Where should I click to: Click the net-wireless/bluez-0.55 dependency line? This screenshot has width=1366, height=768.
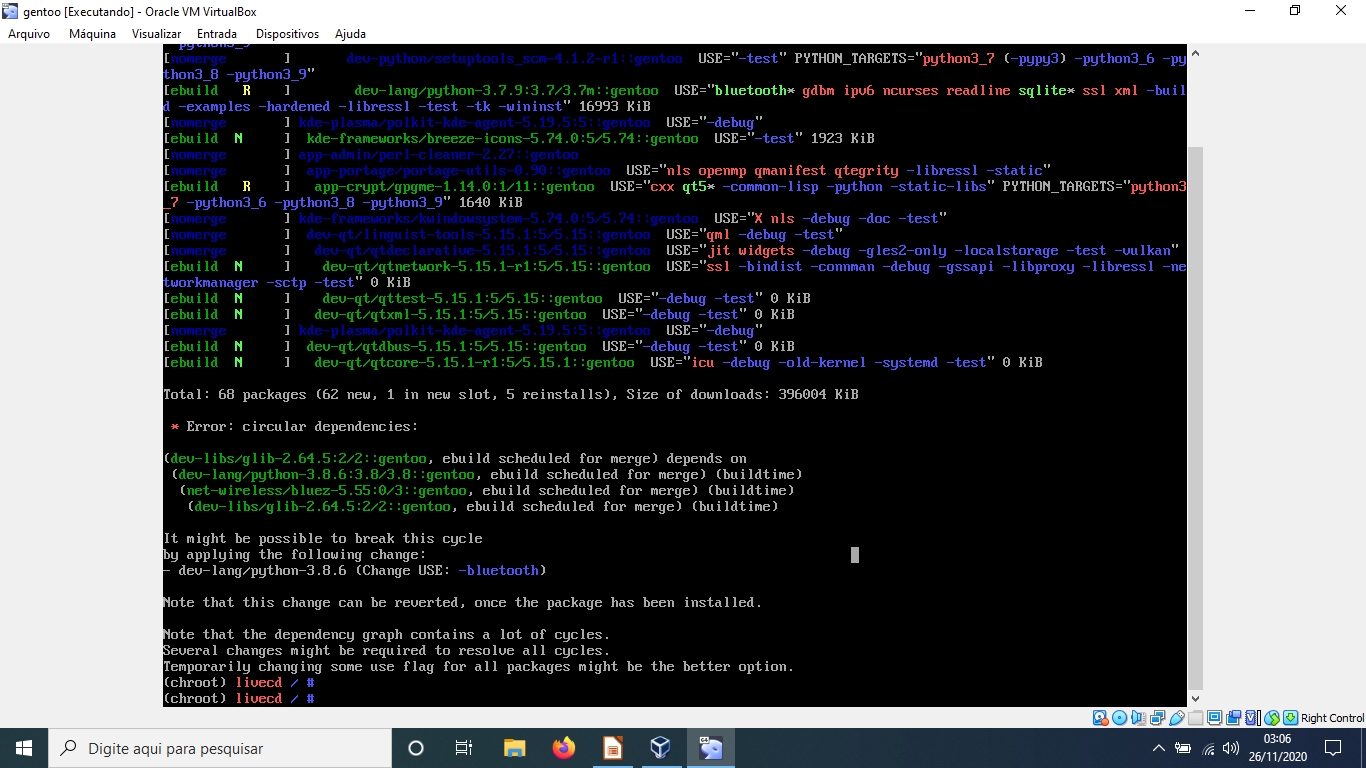[x=487, y=491]
